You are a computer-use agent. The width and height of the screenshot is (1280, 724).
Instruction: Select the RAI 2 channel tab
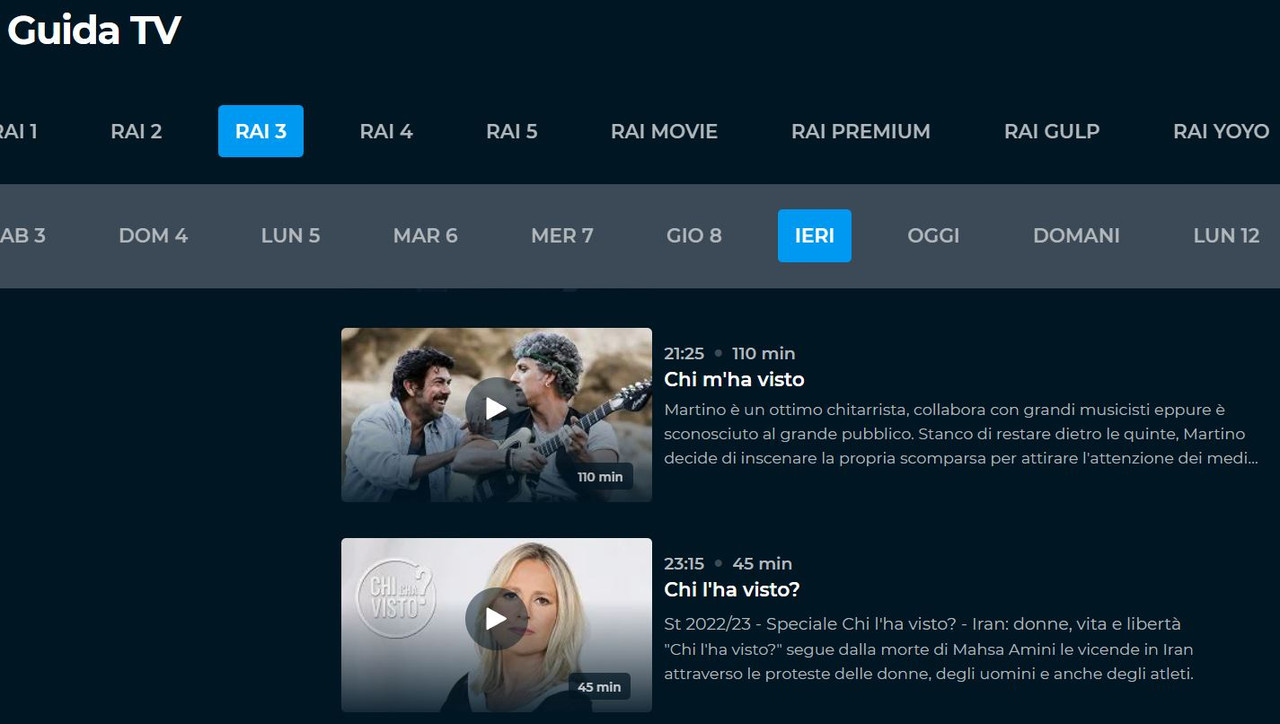[136, 131]
